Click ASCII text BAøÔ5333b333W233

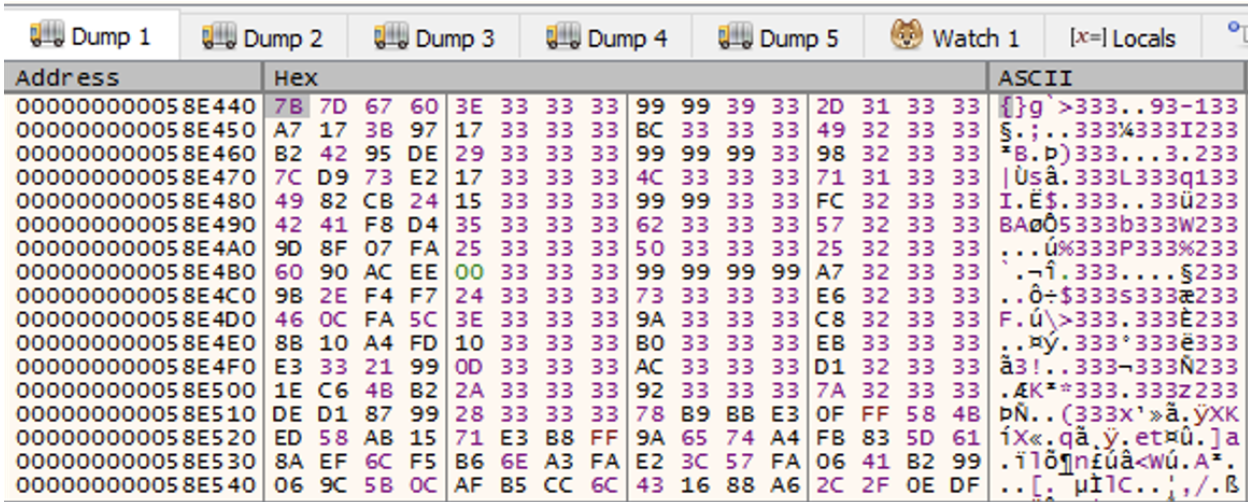tap(1119, 225)
